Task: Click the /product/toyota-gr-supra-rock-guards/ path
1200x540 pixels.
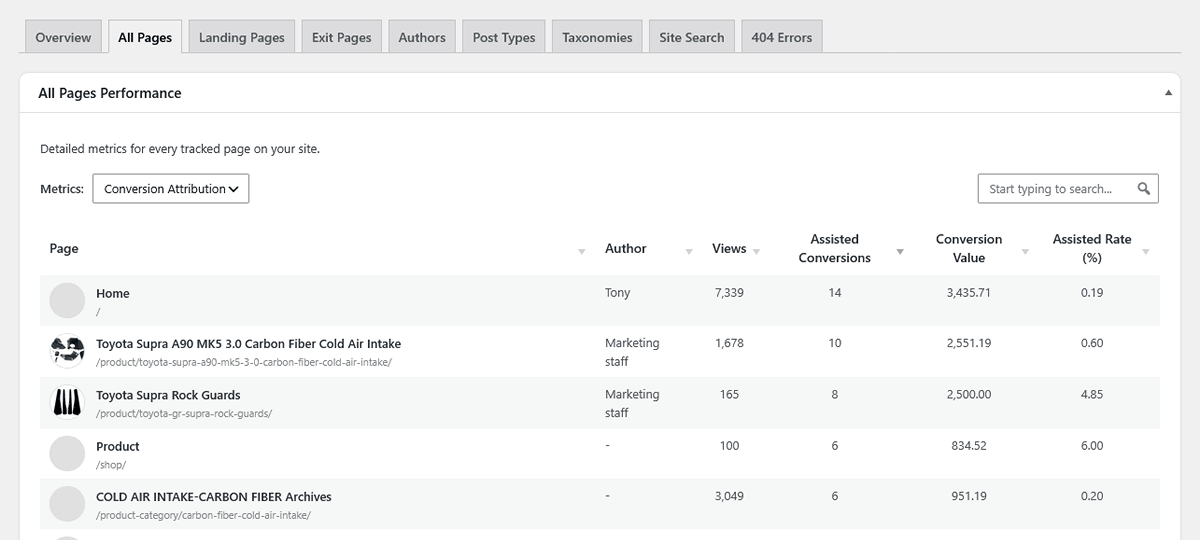Action: pos(184,413)
